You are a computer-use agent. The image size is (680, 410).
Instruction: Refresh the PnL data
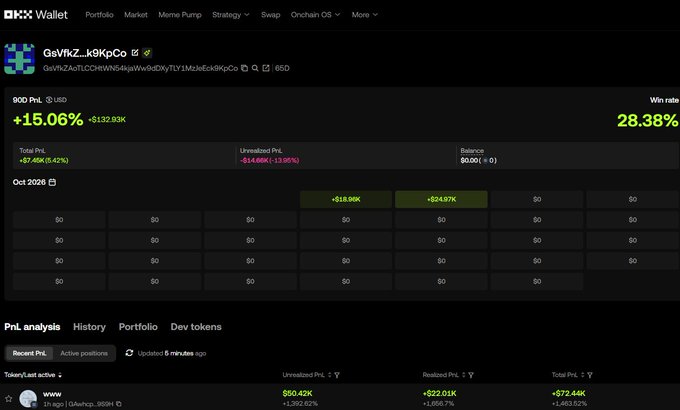click(x=129, y=353)
